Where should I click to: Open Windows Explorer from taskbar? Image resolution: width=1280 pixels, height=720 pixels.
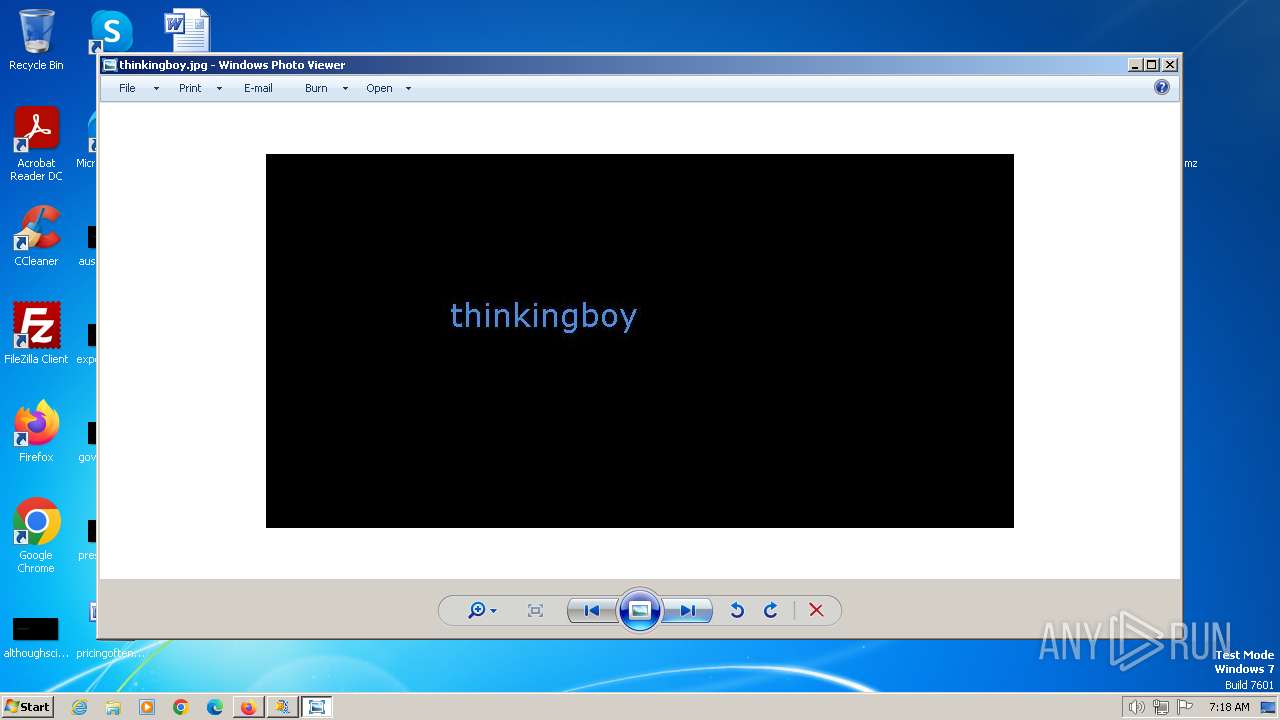[x=113, y=707]
